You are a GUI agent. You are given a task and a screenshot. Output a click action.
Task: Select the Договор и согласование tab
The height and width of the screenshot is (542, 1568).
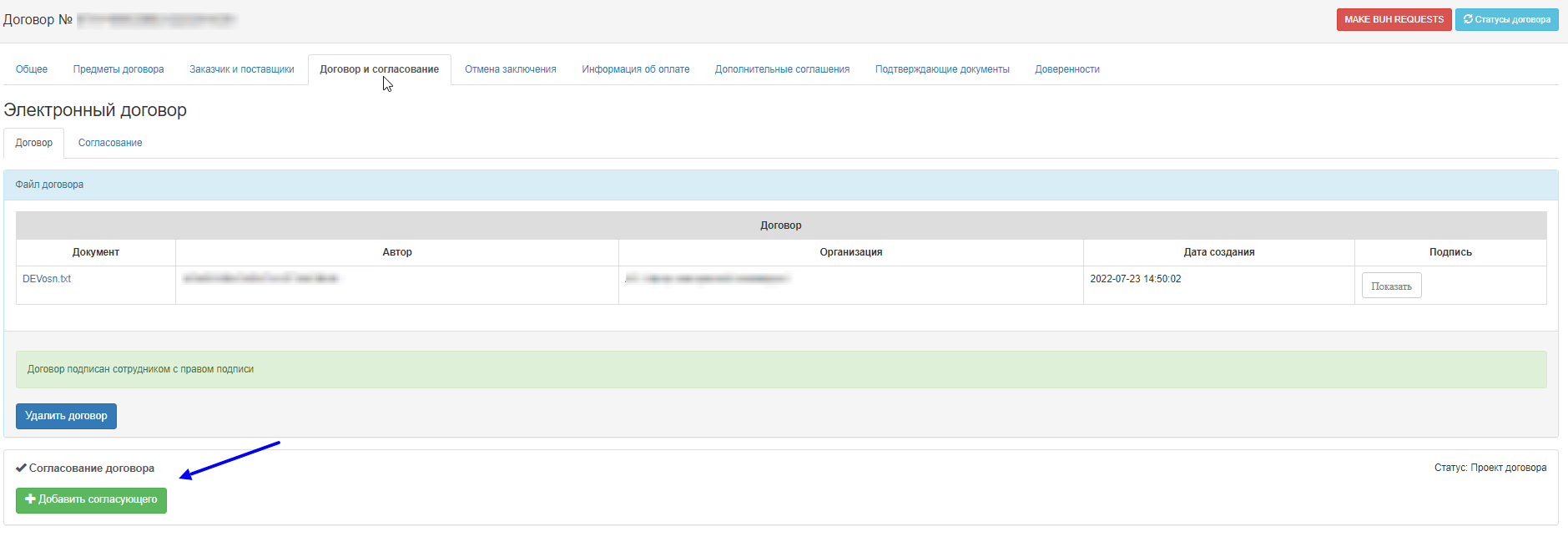[379, 69]
